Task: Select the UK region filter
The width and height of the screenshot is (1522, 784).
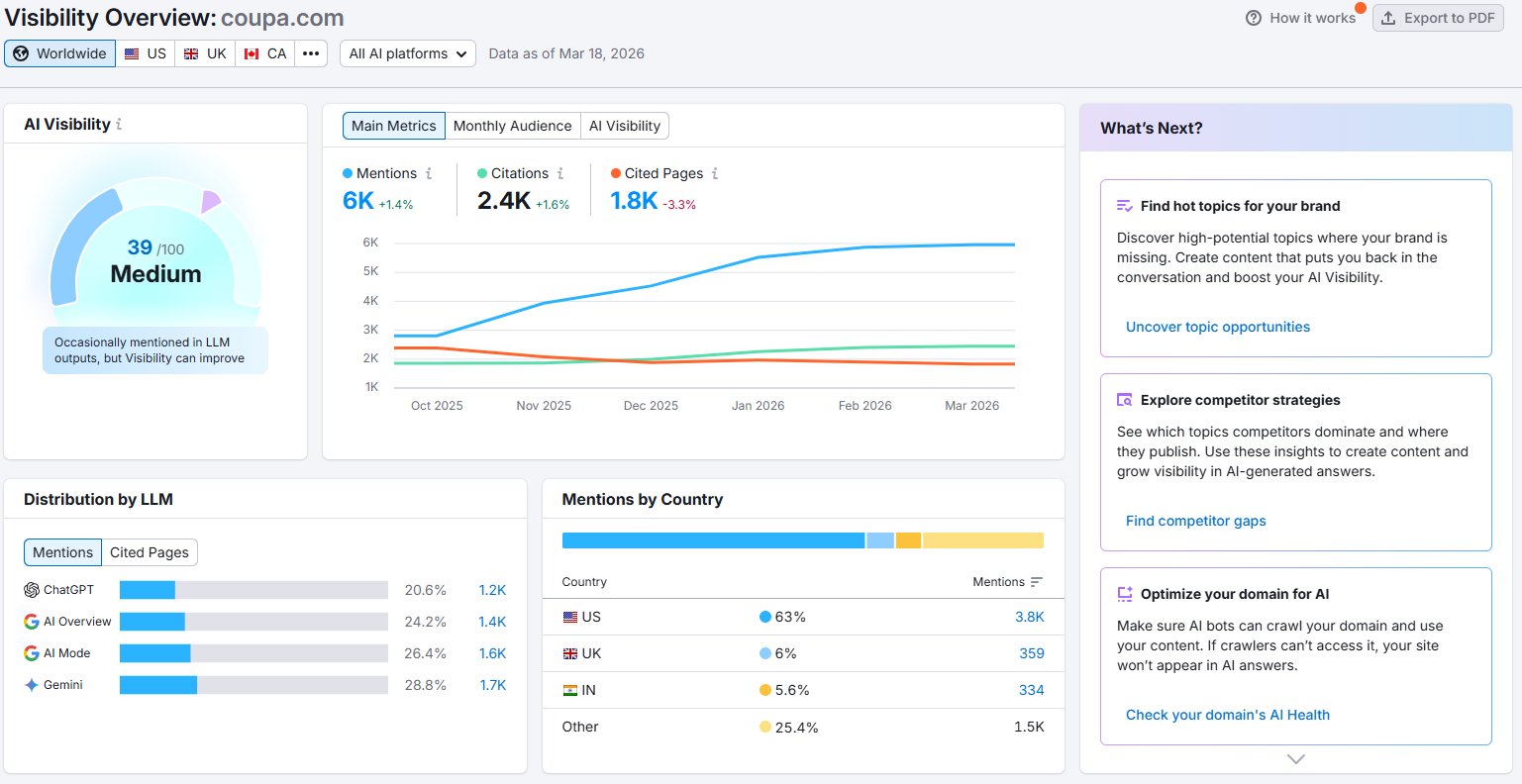Action: [x=205, y=53]
